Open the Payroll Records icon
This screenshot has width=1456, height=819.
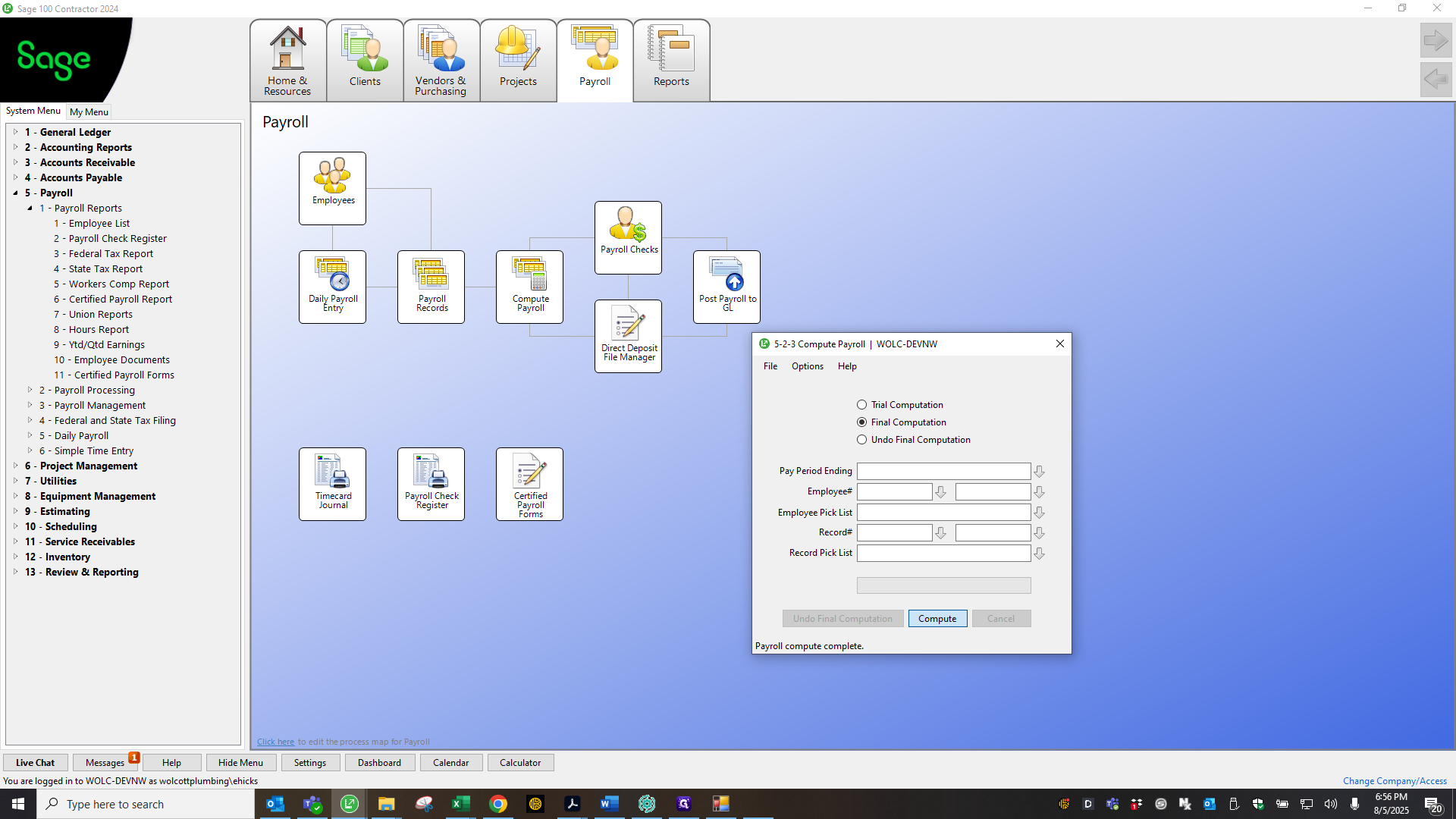tap(431, 287)
